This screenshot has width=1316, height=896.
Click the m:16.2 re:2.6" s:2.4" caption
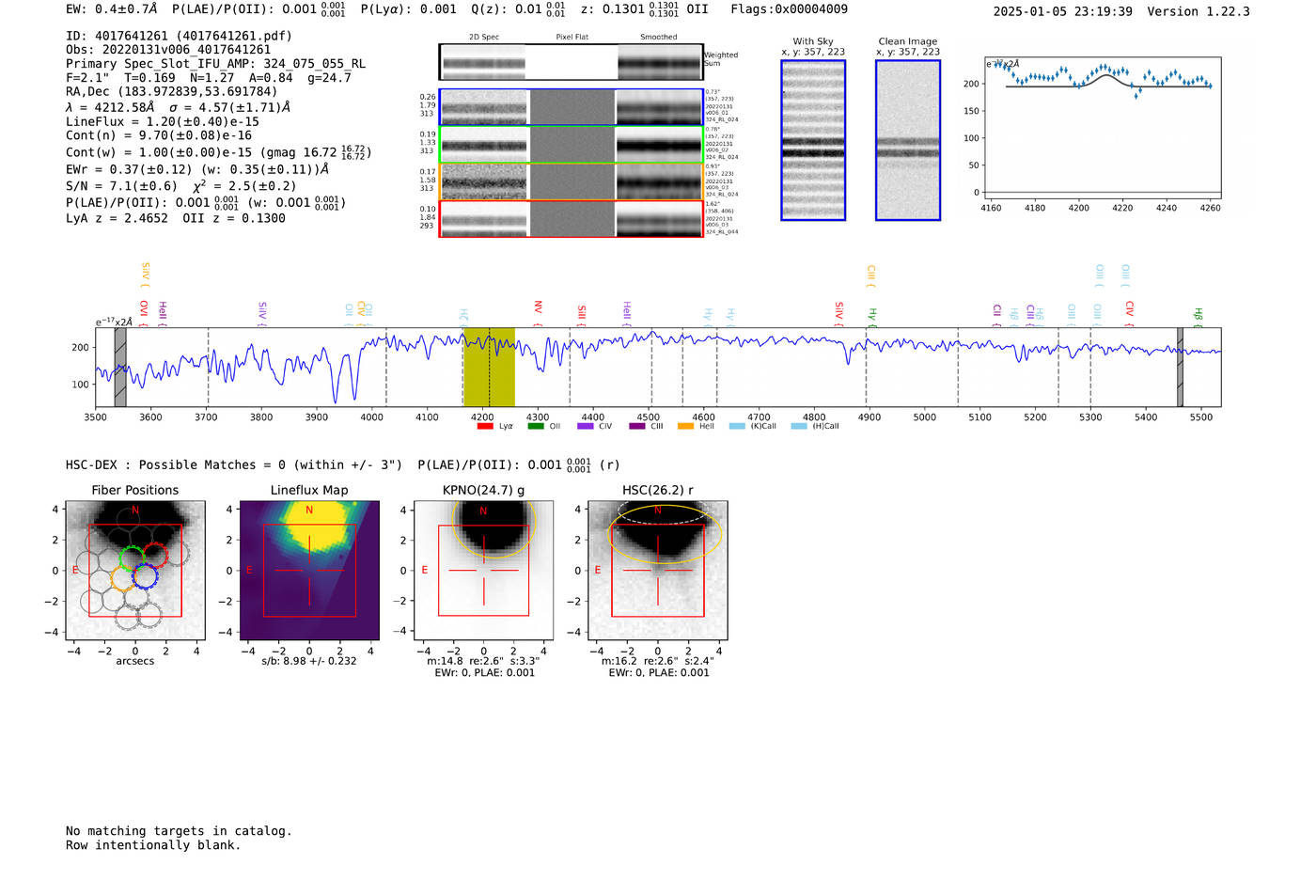[658, 661]
